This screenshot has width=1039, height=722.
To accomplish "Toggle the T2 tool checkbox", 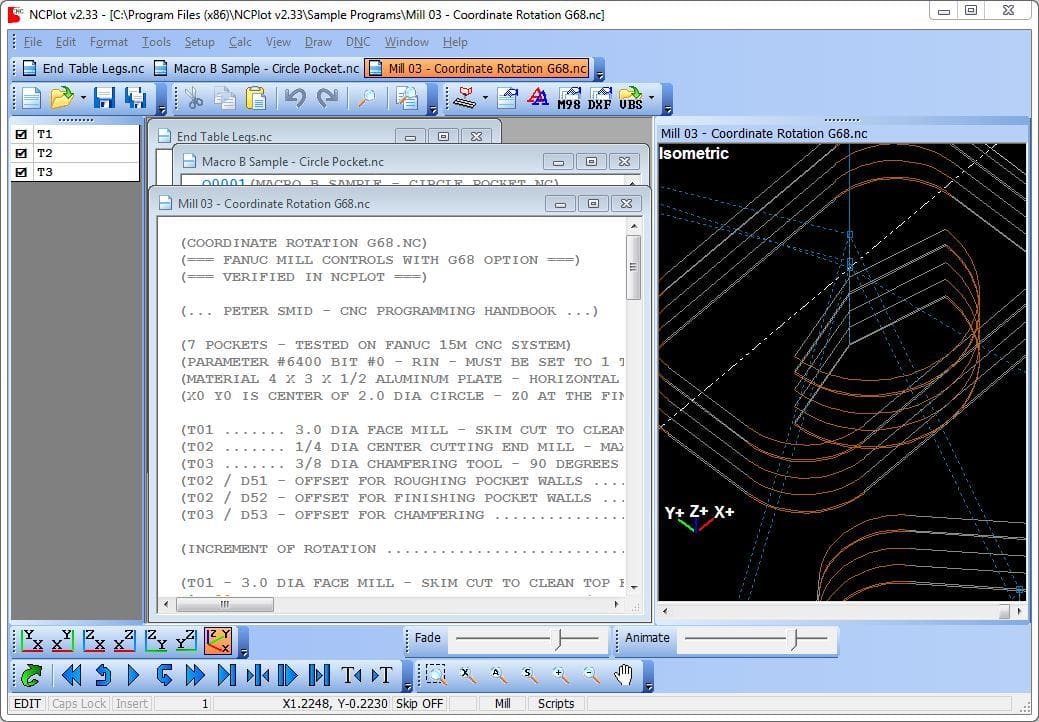I will coord(21,153).
